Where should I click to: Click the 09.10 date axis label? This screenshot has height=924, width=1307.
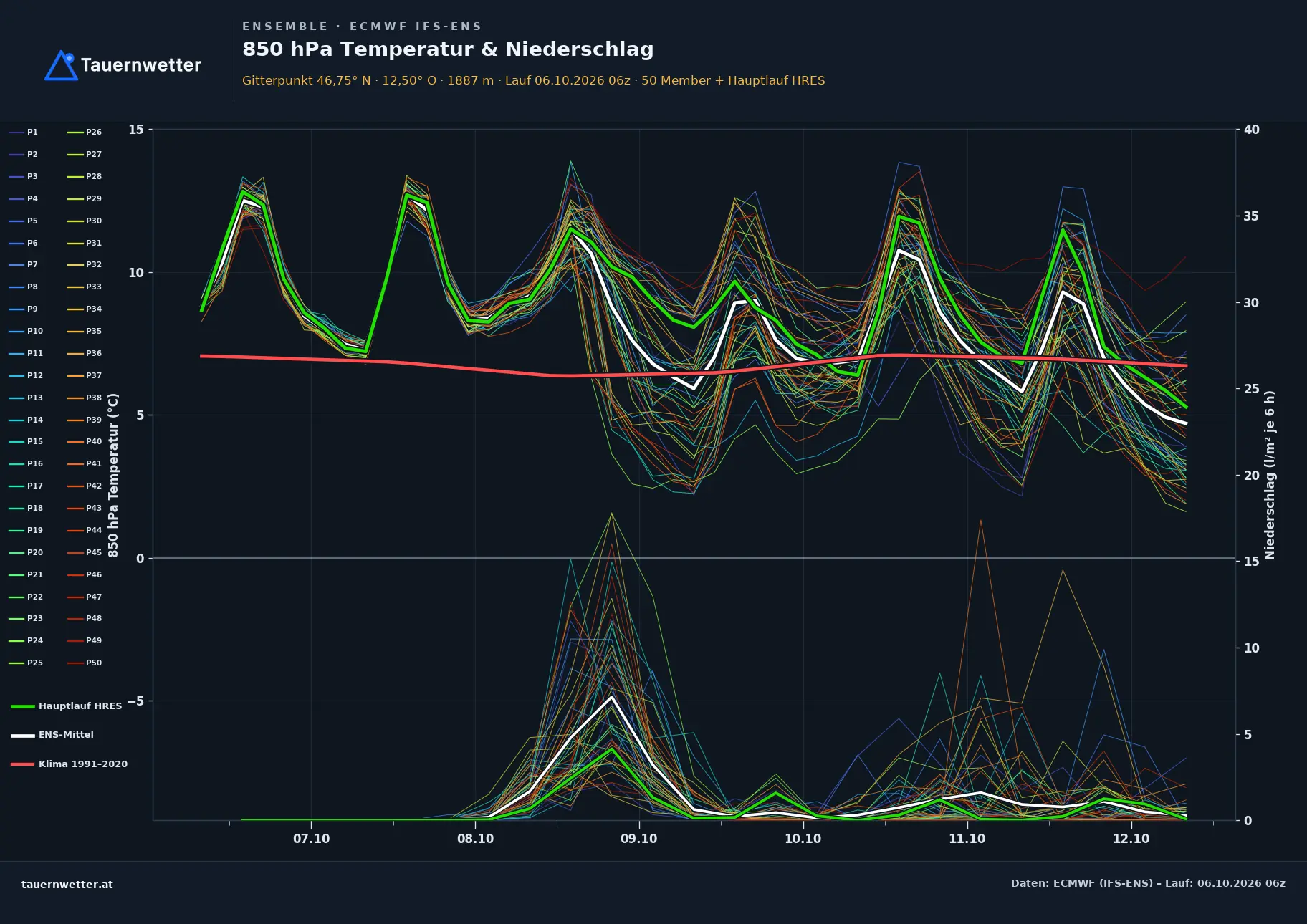click(638, 839)
